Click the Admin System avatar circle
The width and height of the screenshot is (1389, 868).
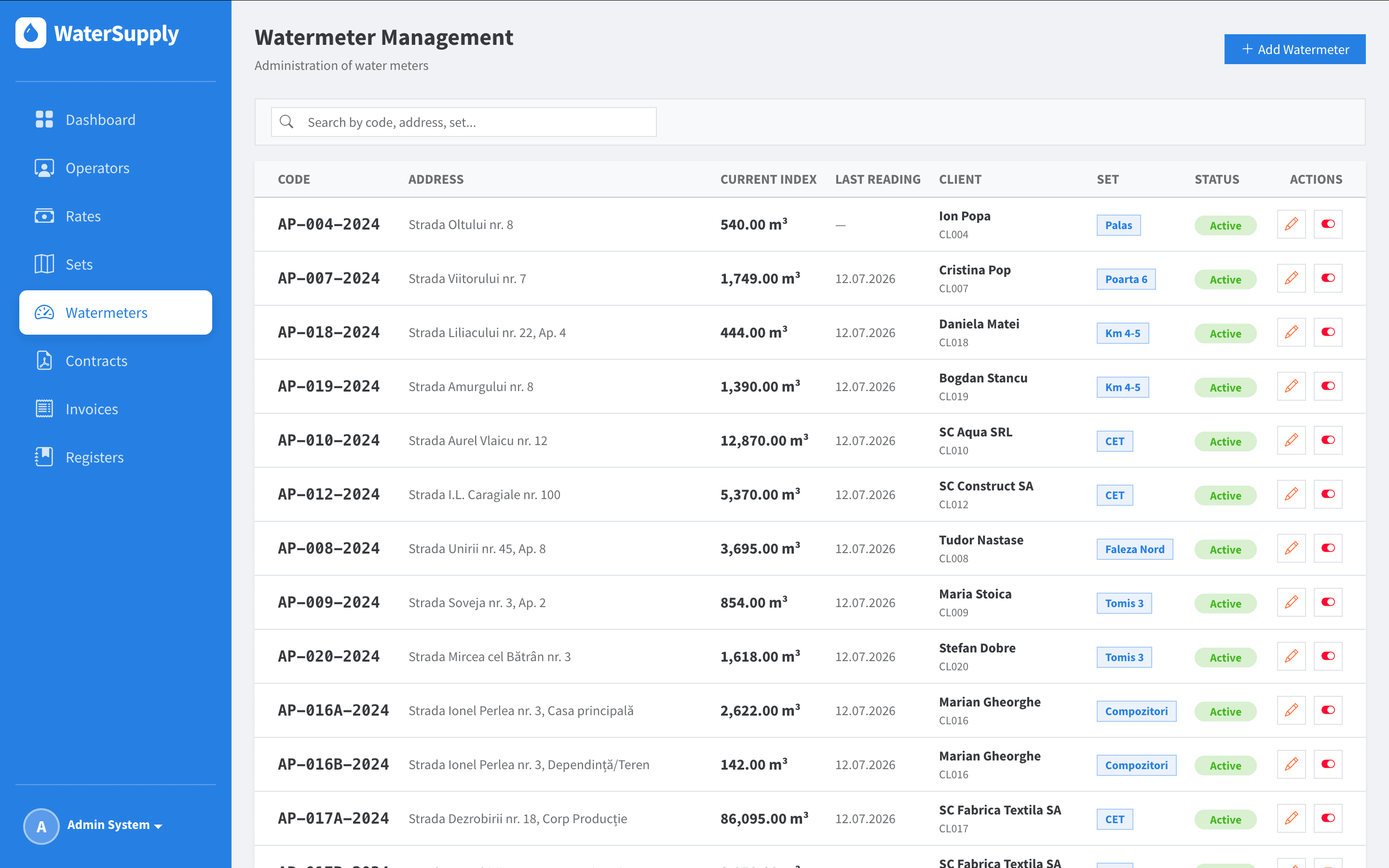[x=41, y=826]
